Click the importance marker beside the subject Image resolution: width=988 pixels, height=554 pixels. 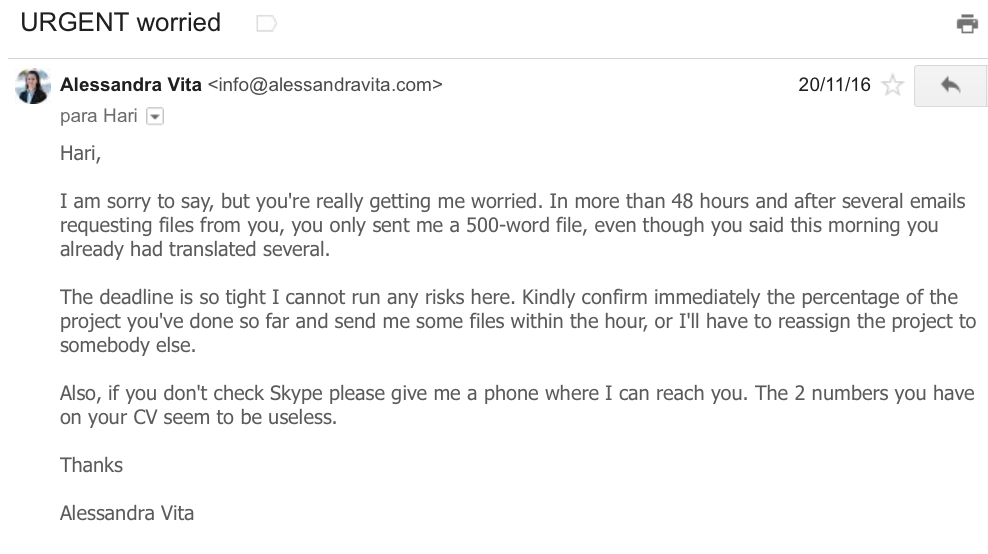pyautogui.click(x=267, y=24)
